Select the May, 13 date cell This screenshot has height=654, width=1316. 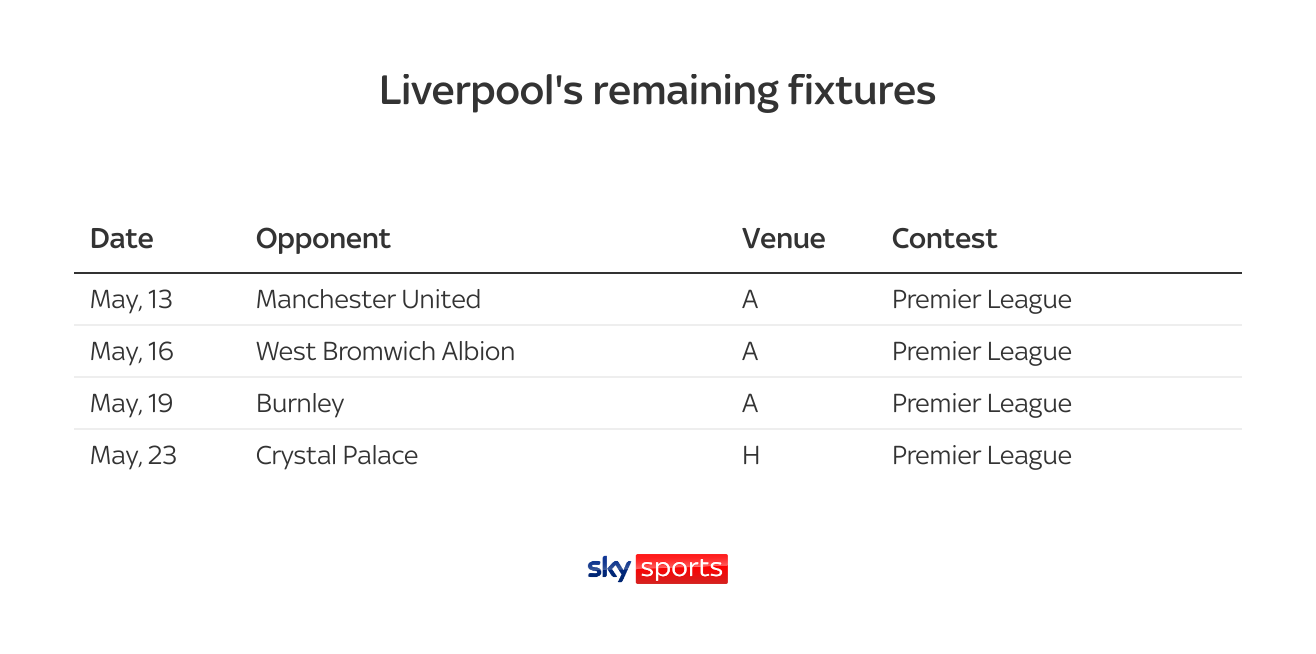131,299
